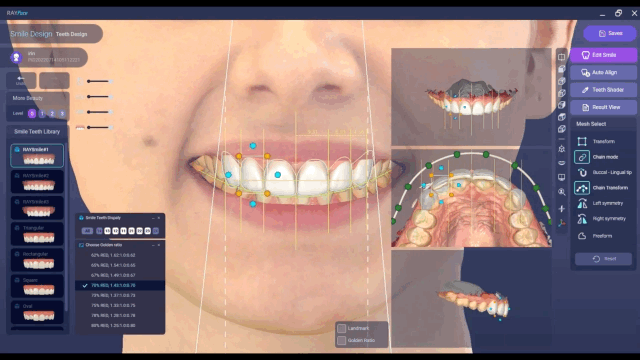Enable the Landmark checkbox
The height and width of the screenshot is (360, 640).
[342, 328]
